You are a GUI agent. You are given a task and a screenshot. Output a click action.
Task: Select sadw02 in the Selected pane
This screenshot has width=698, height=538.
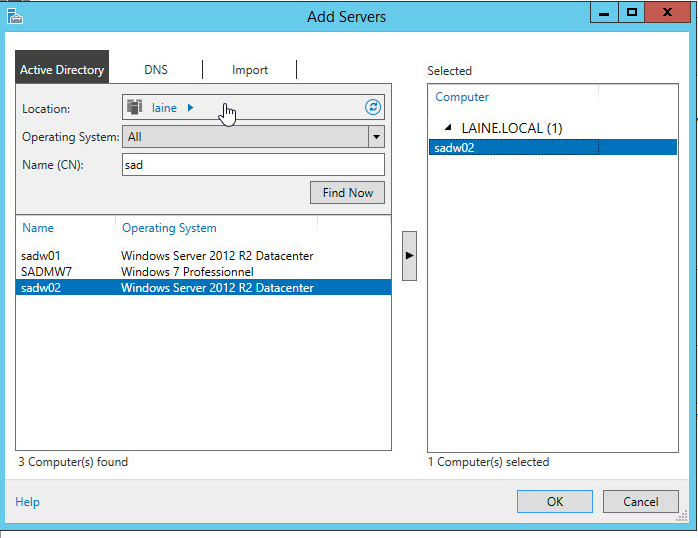[553, 147]
